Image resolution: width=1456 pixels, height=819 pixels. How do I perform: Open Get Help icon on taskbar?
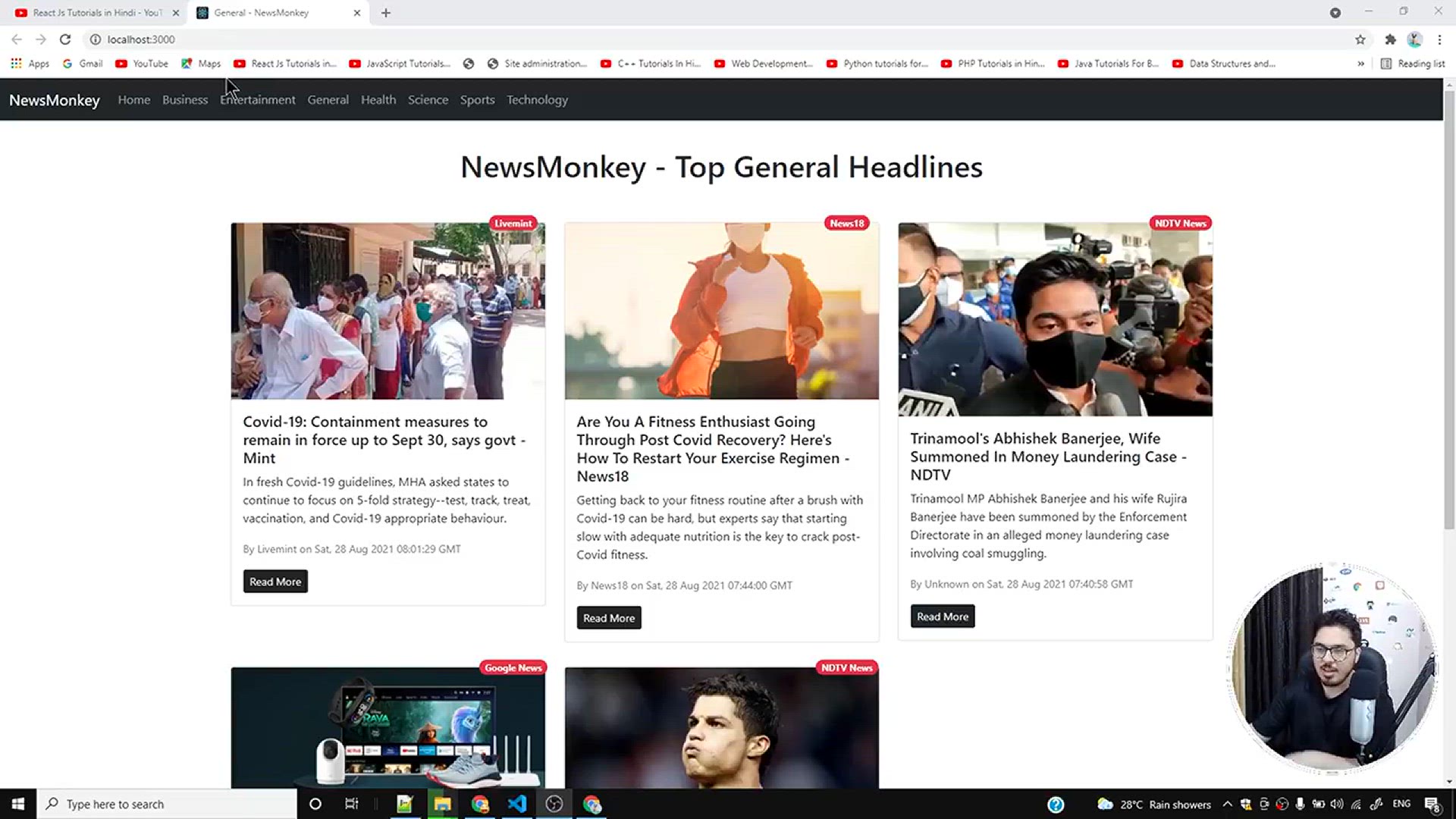(1056, 805)
